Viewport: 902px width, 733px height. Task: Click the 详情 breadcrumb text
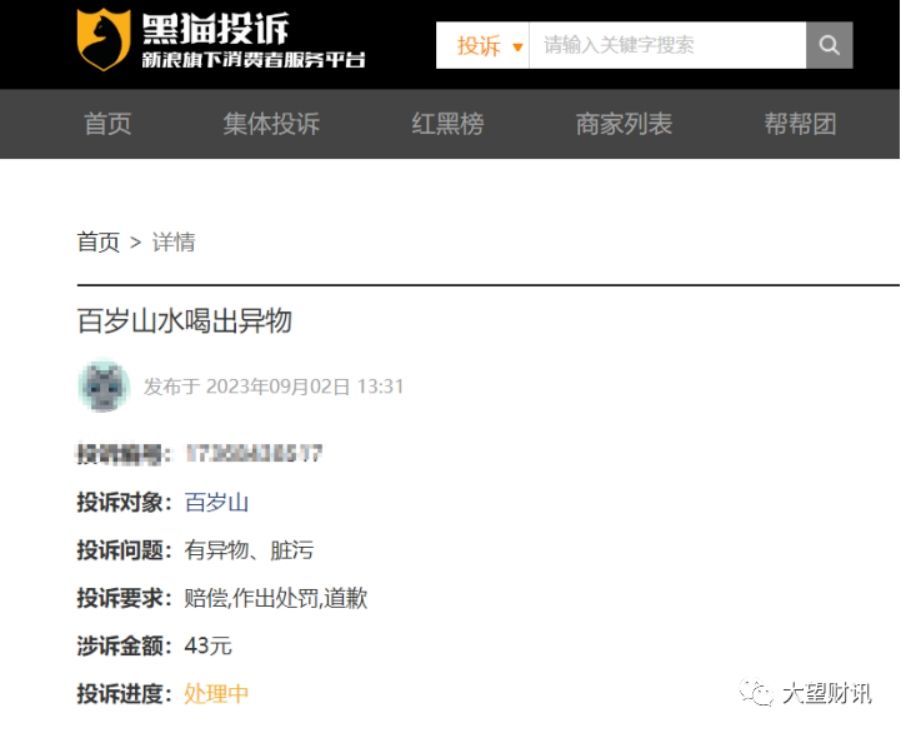point(174,242)
